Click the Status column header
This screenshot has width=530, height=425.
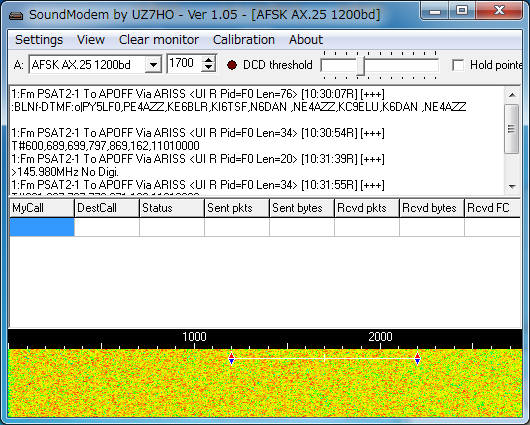click(172, 208)
